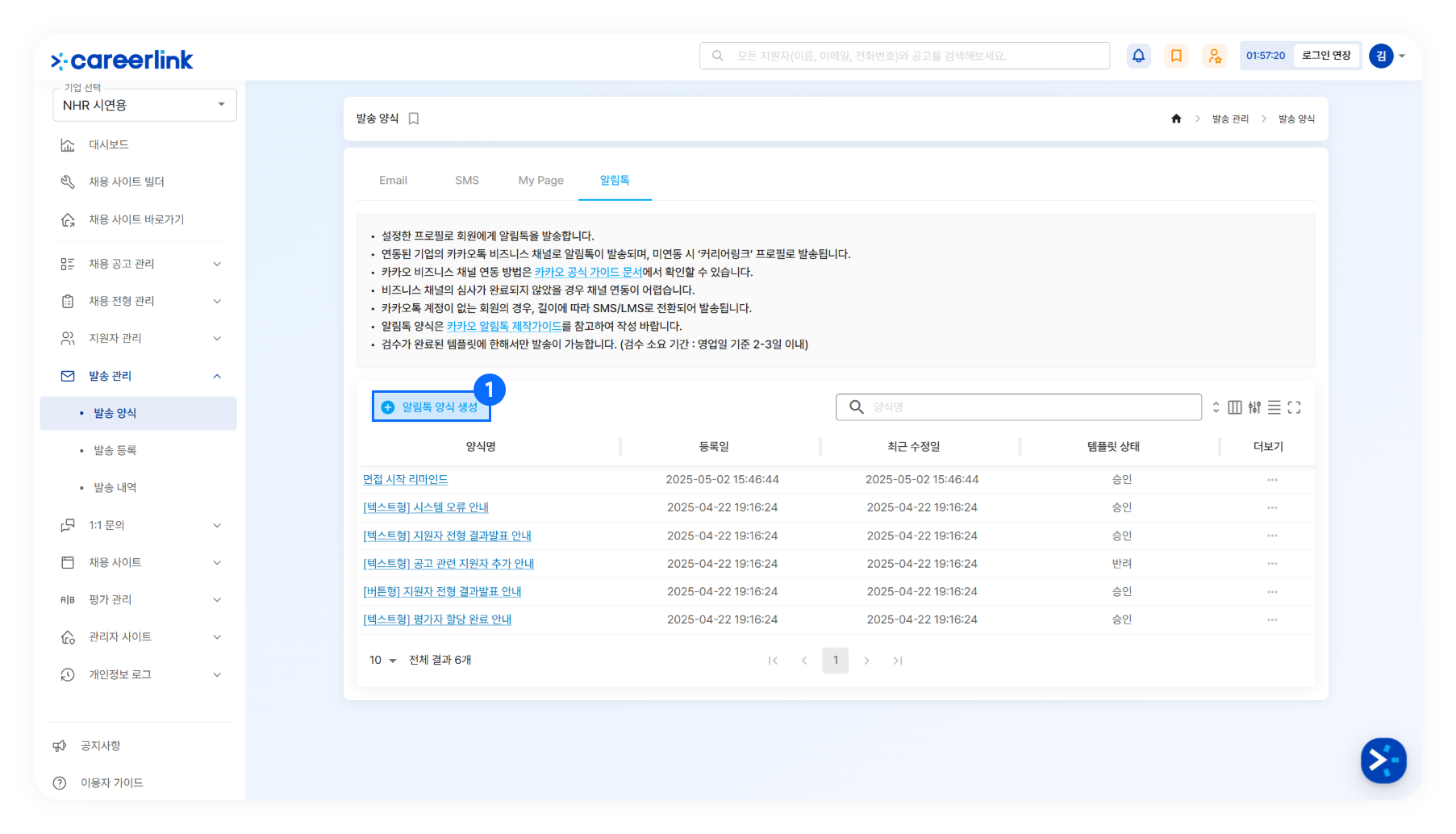Open [버튼형] 지원자 전형 결과발표 안내 template
Viewport: 1456px width, 834px height.
[442, 592]
